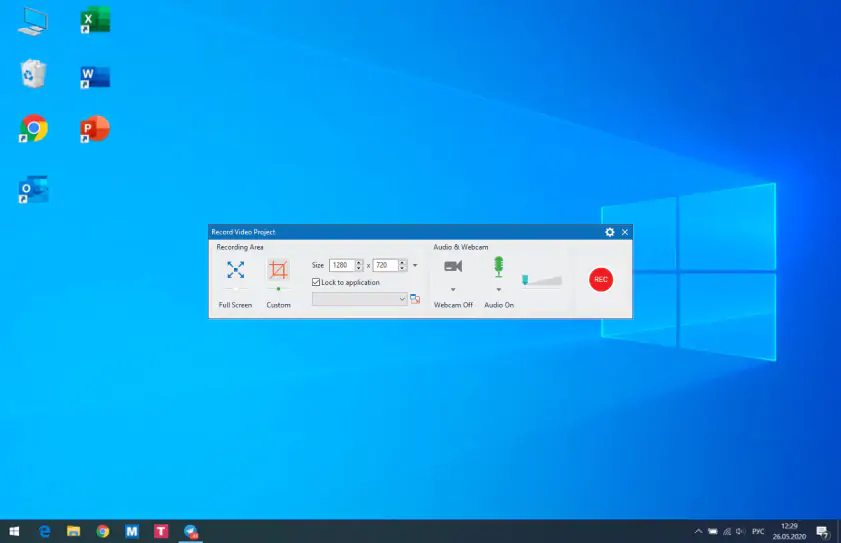The image size is (841, 543).
Task: Expand webcam options dropdown arrow
Action: [x=453, y=290]
